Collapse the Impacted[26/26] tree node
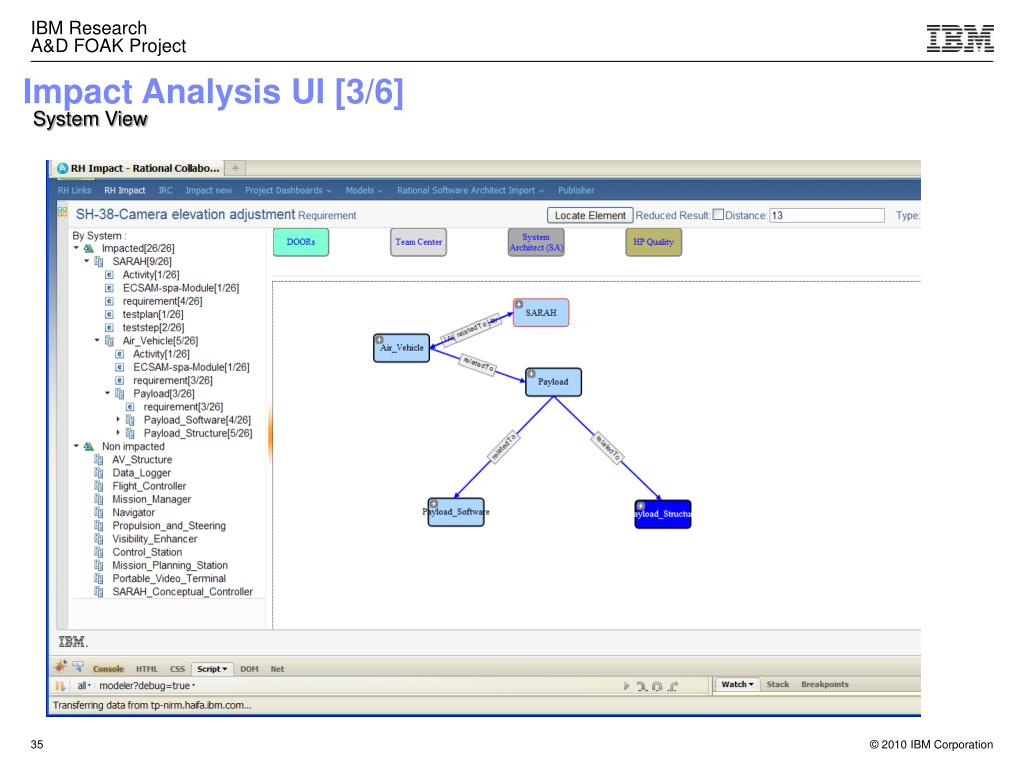Viewport: 1024px width, 768px height. coord(76,248)
